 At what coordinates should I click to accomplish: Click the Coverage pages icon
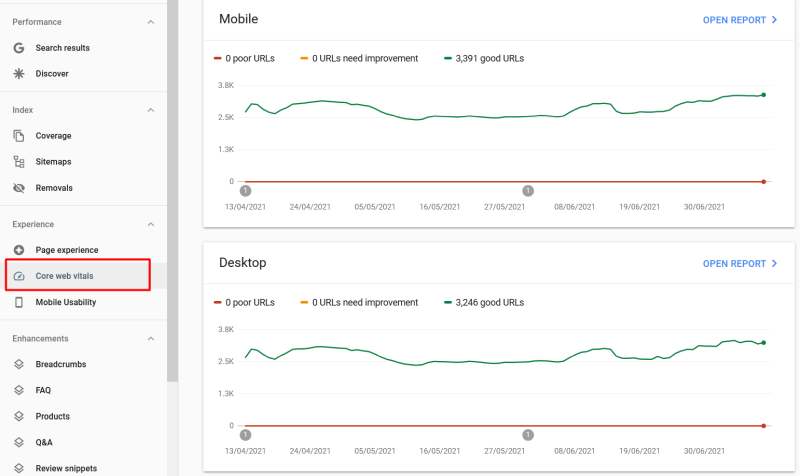(x=19, y=136)
